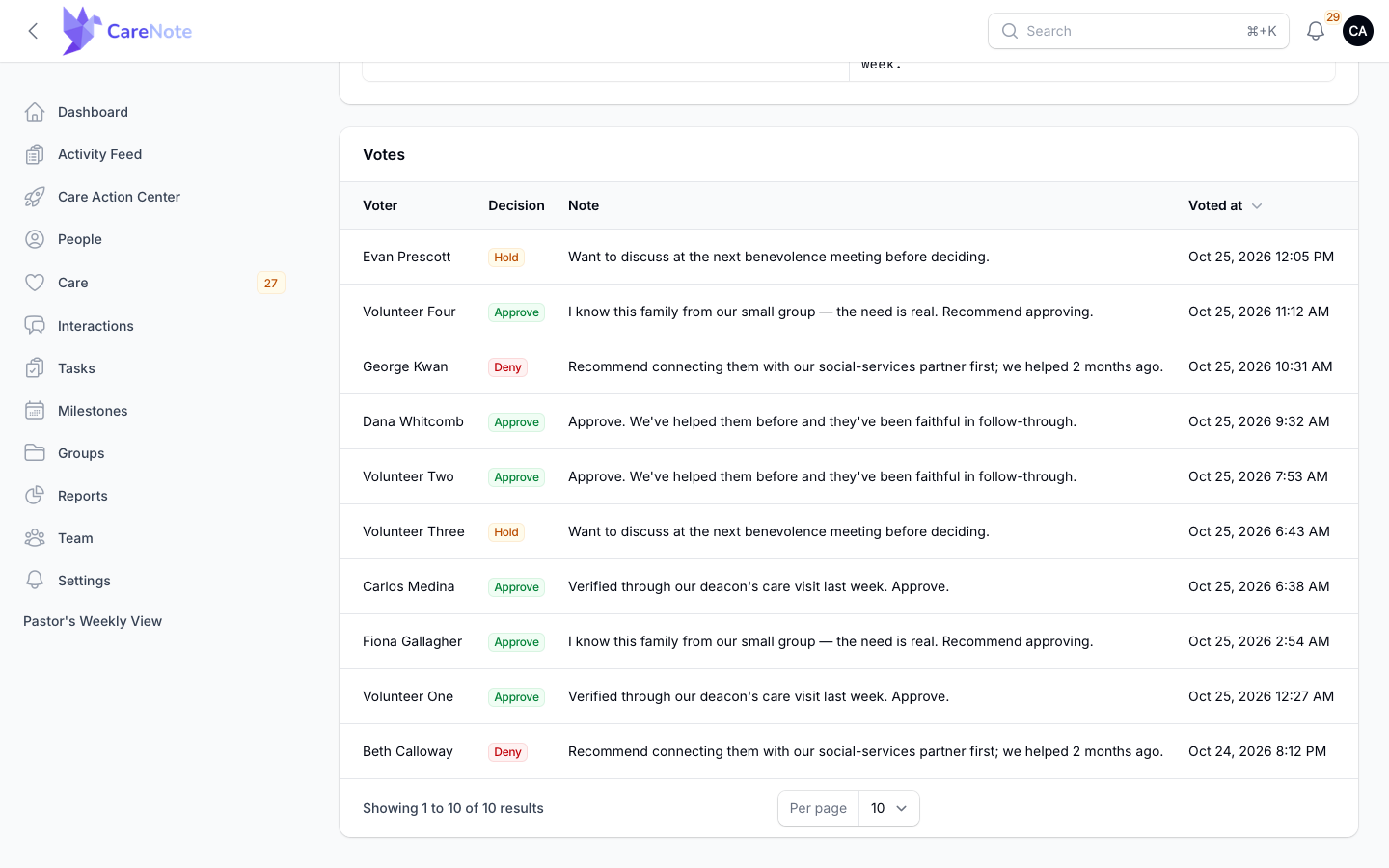This screenshot has width=1389, height=868.
Task: Click the Note column header
Action: pos(584,205)
